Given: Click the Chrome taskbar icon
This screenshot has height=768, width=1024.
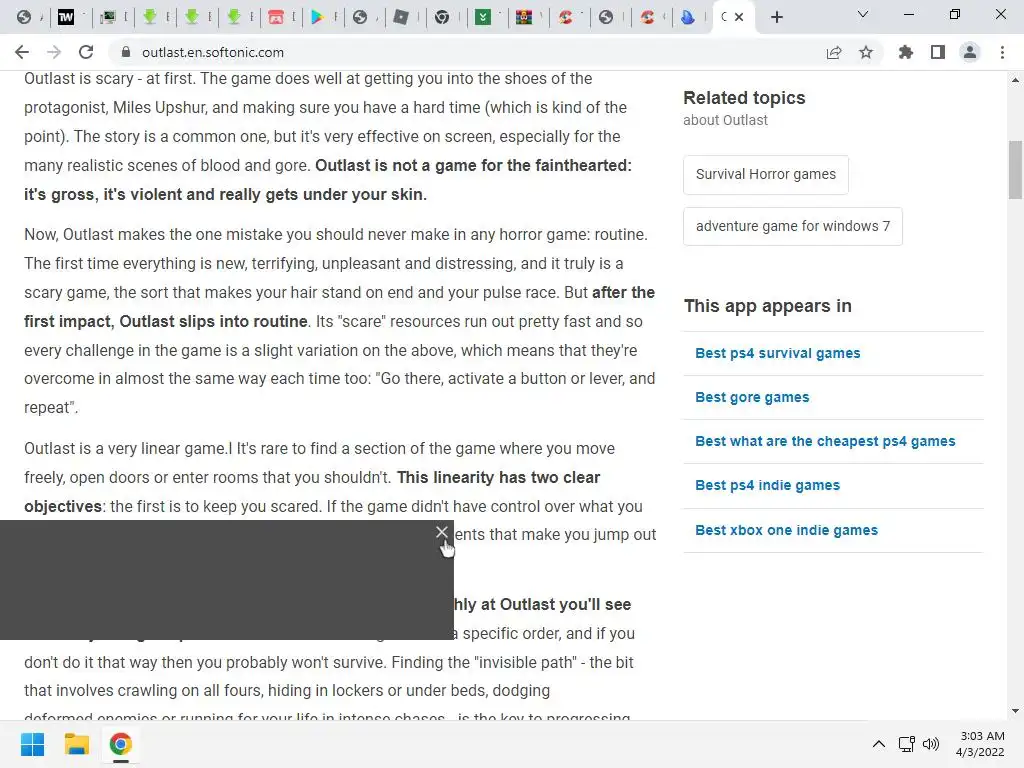Looking at the screenshot, I should [120, 744].
